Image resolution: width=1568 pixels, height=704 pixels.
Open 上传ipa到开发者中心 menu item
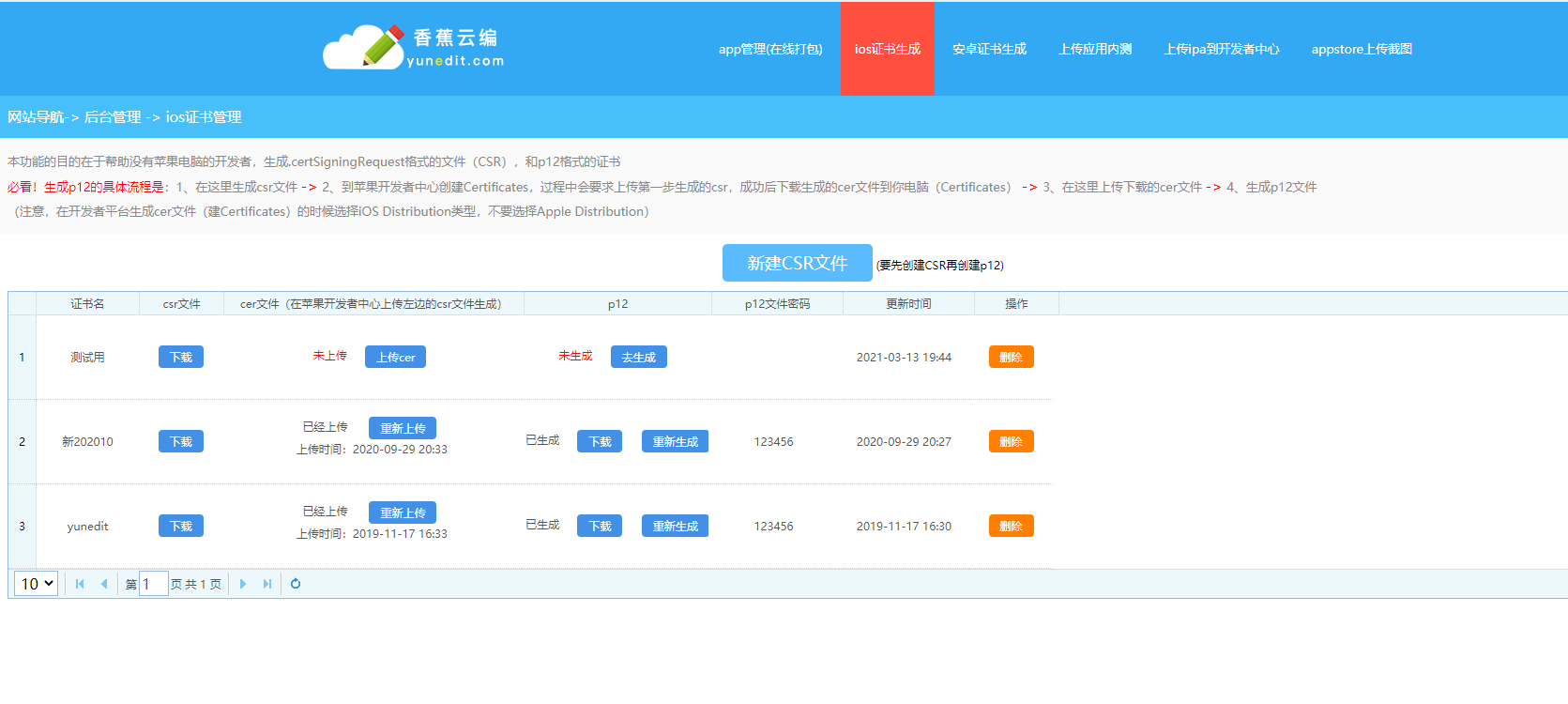pyautogui.click(x=1222, y=49)
